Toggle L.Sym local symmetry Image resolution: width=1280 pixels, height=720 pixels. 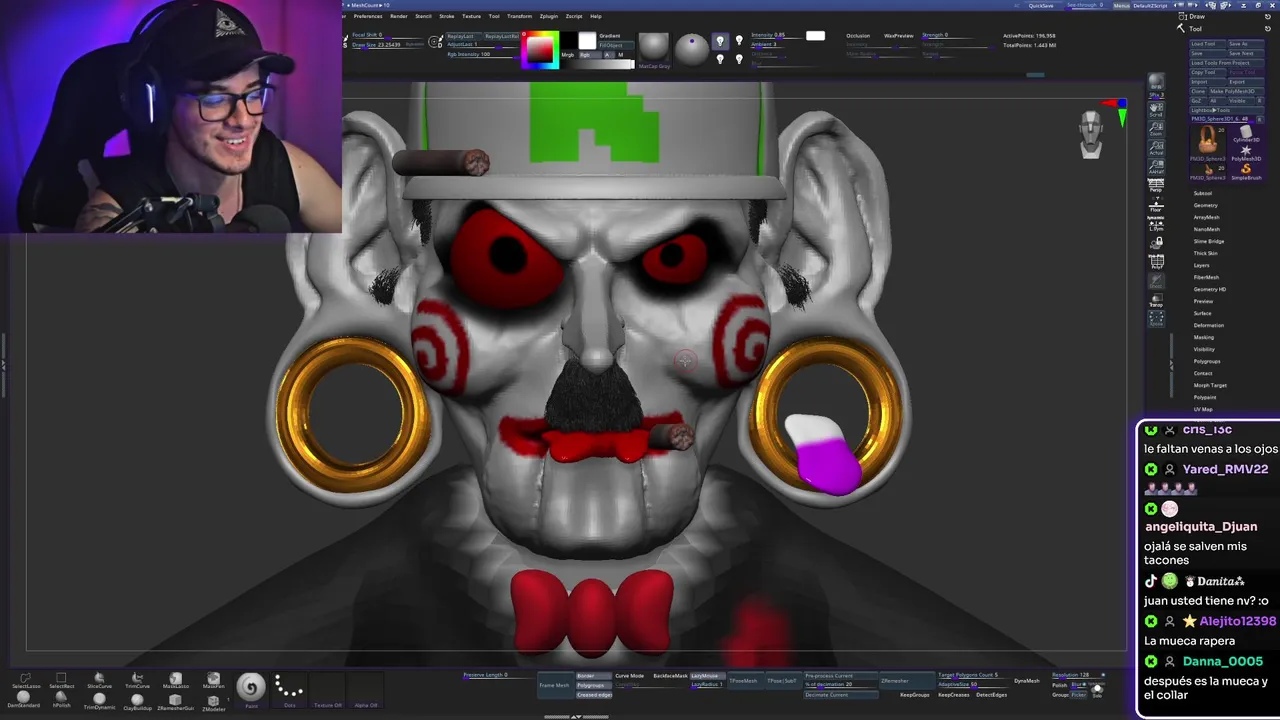(x=1156, y=224)
